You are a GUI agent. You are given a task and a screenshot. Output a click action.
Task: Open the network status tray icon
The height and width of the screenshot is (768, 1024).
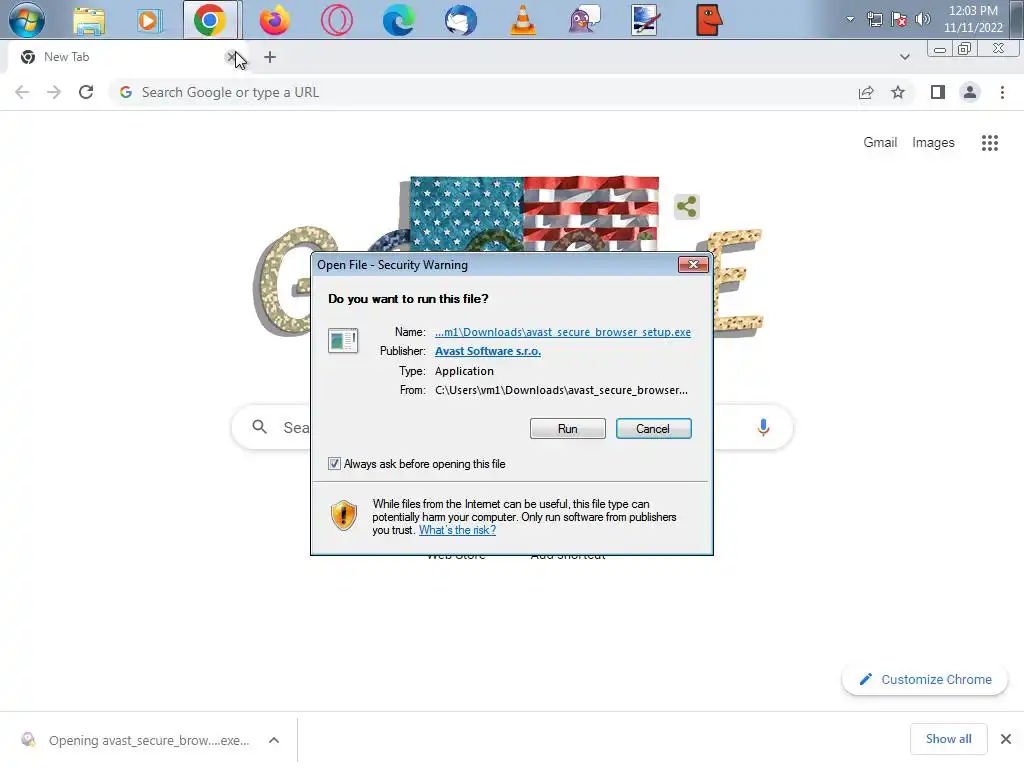coord(874,19)
